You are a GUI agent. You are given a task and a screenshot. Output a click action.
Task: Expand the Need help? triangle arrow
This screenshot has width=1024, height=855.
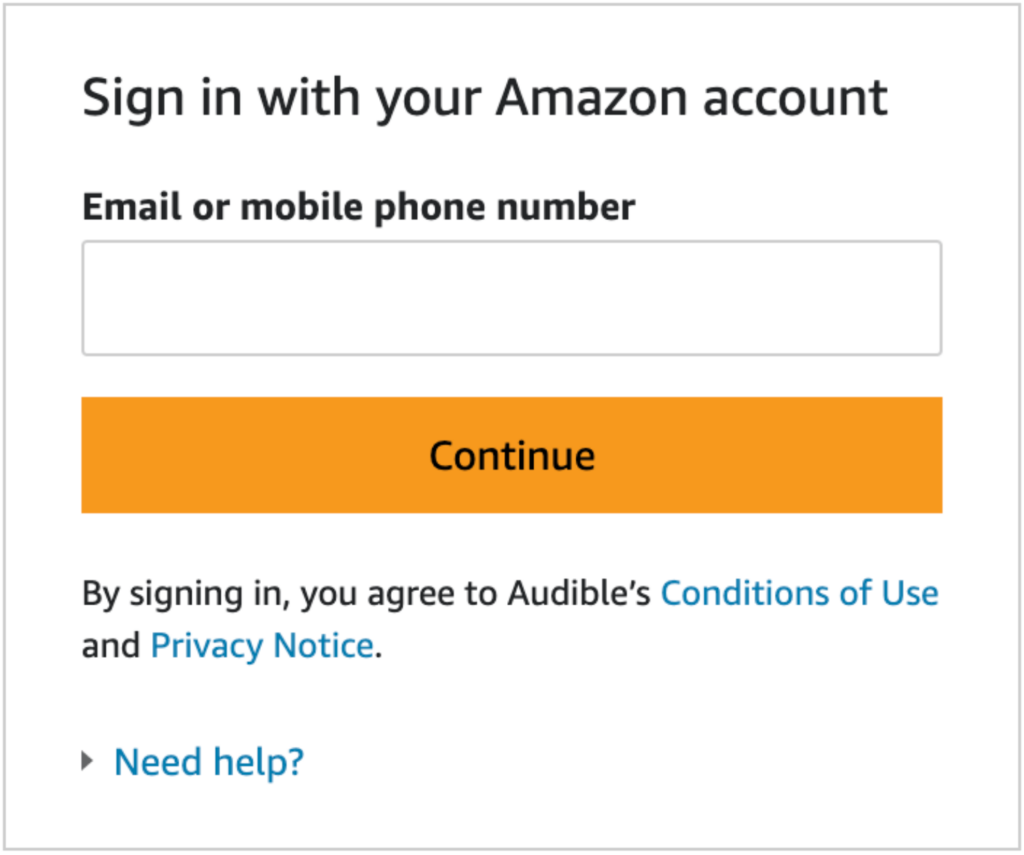click(x=88, y=762)
